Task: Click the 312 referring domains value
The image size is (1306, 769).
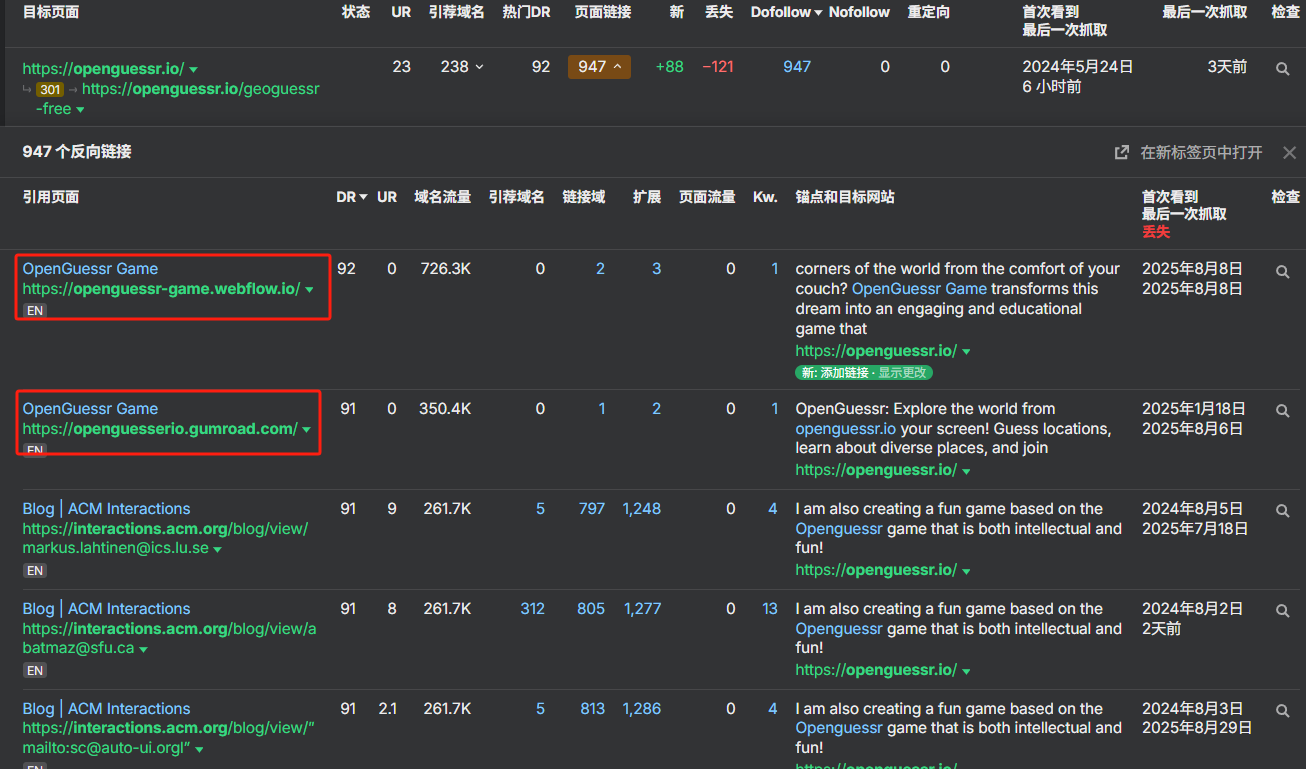Action: [x=532, y=609]
